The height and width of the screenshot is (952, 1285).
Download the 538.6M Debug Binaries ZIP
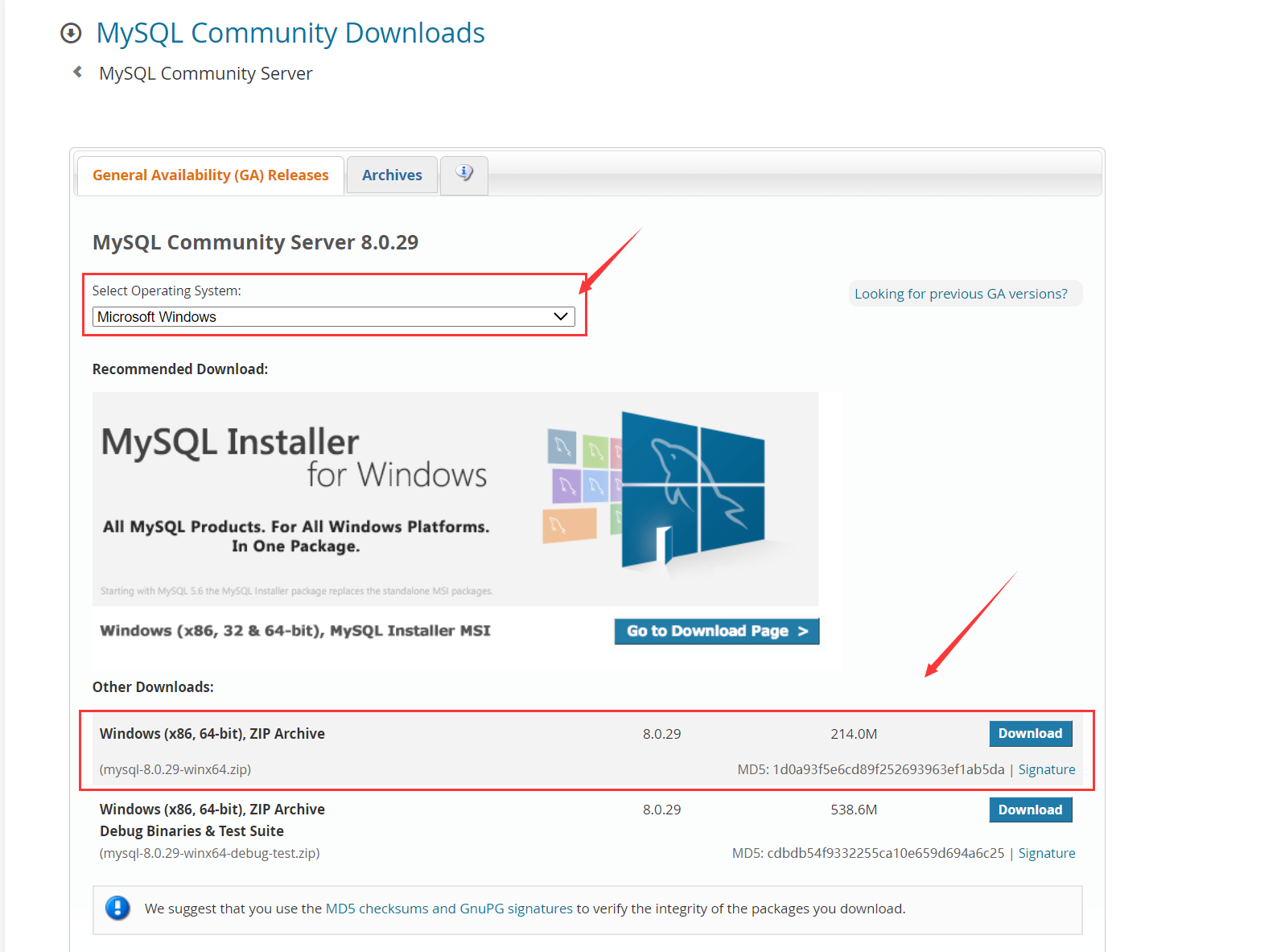click(x=1030, y=810)
